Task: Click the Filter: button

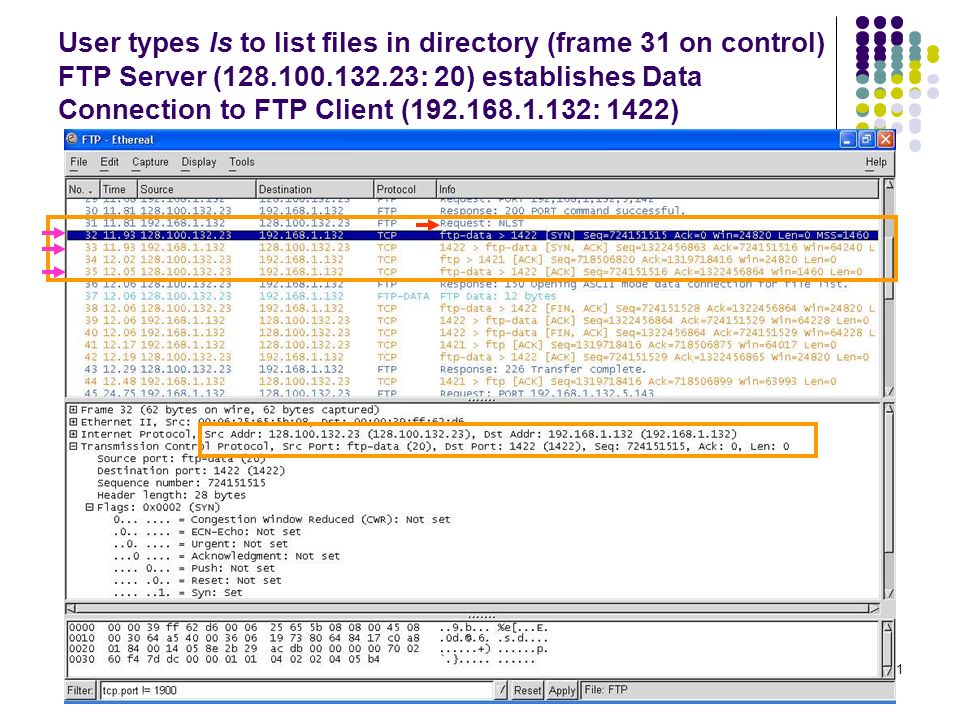Action: coord(80,691)
